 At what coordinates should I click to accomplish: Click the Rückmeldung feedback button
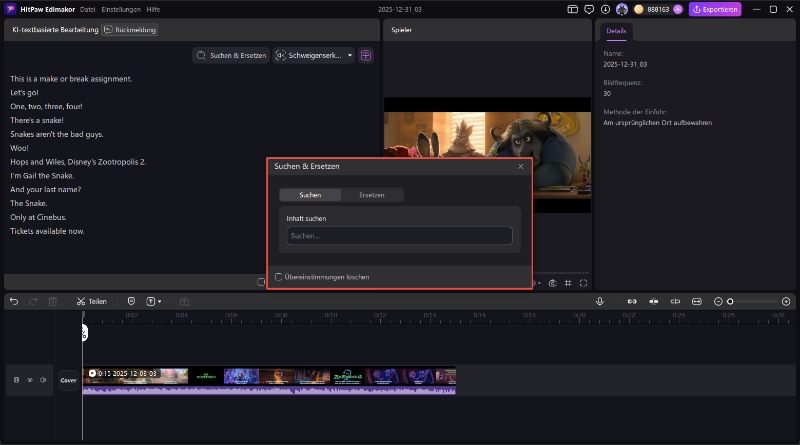click(x=128, y=30)
